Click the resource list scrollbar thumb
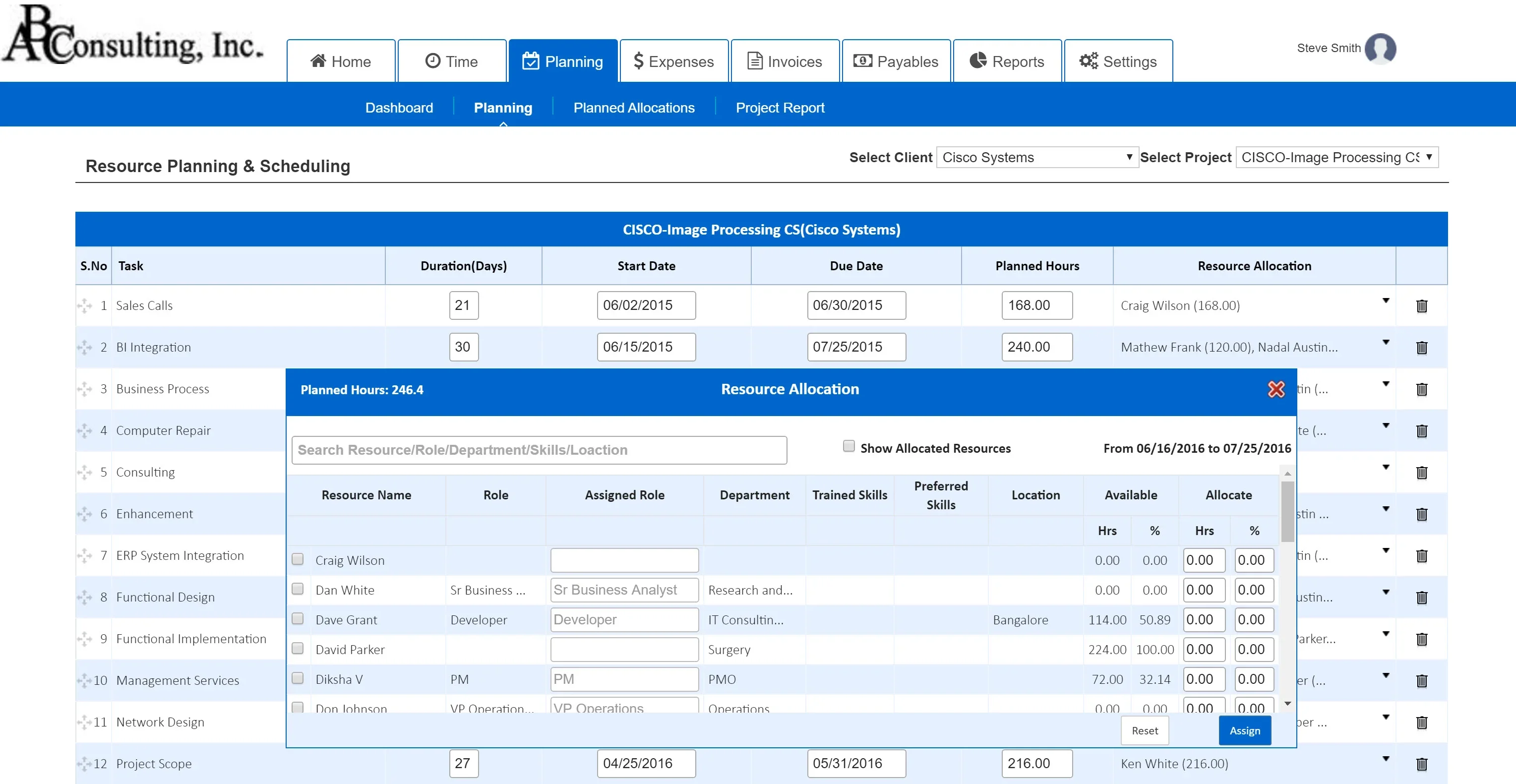Image resolution: width=1516 pixels, height=784 pixels. coord(1287,511)
